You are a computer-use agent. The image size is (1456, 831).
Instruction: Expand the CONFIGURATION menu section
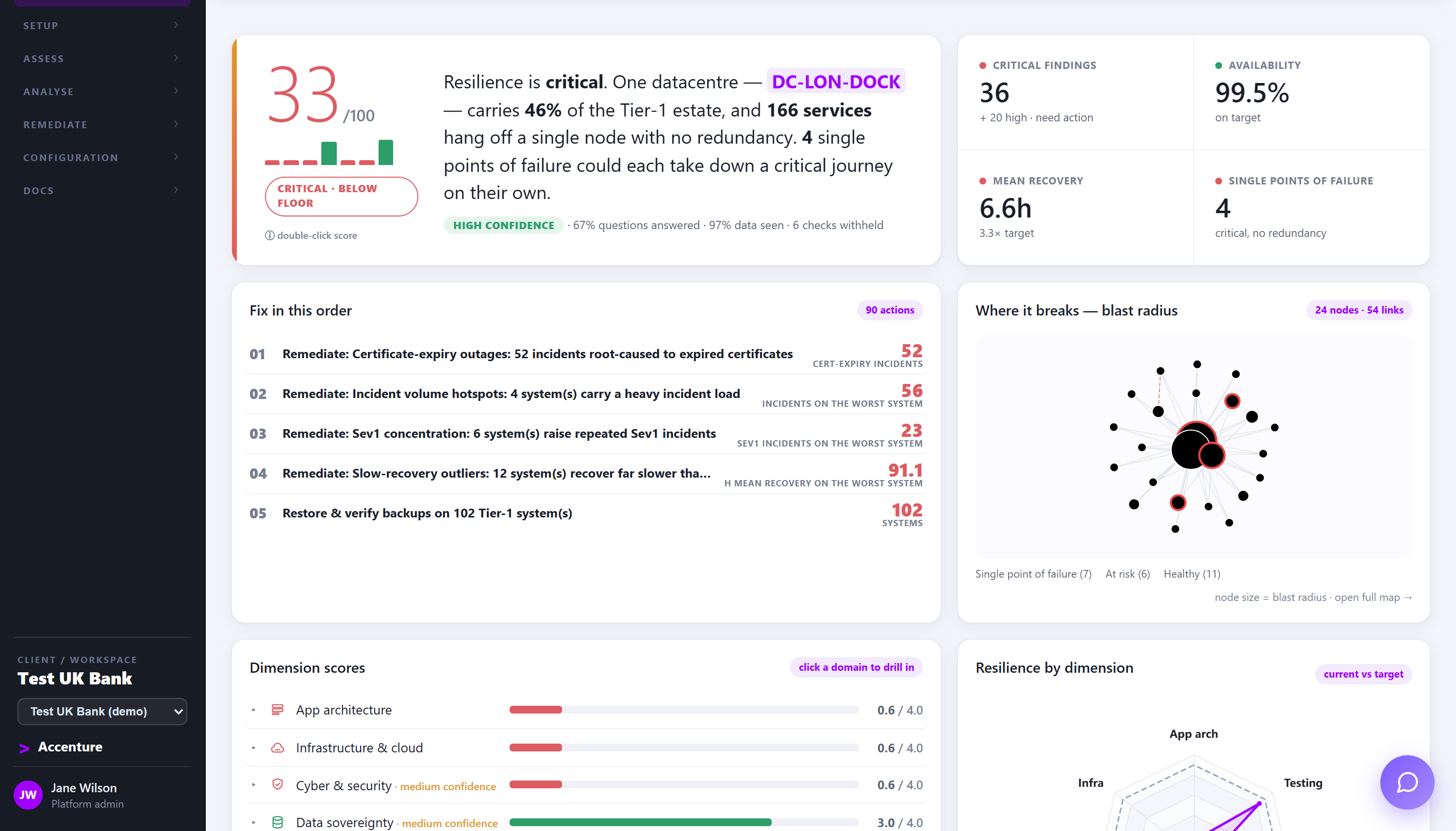[101, 157]
